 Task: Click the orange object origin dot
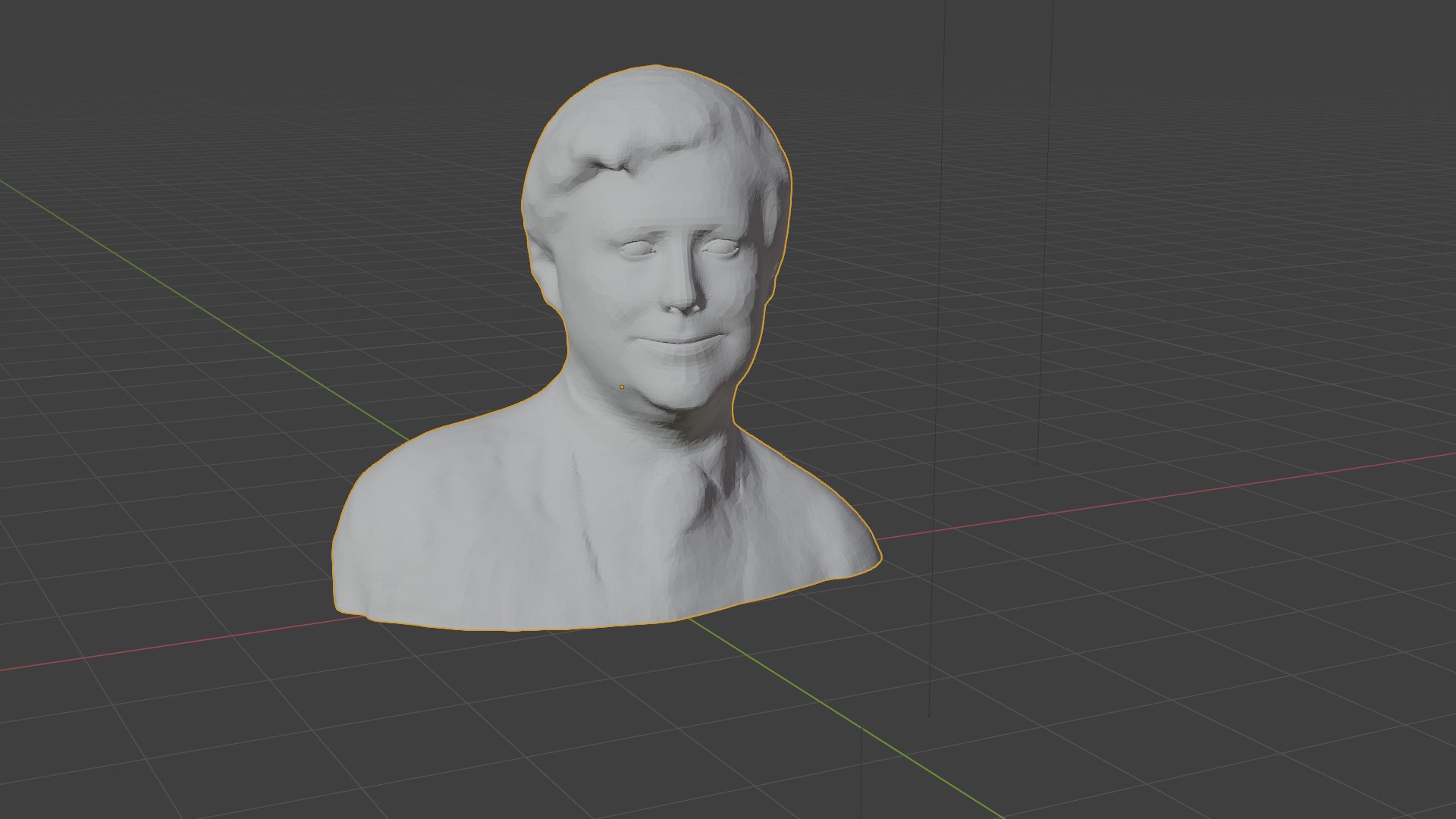pyautogui.click(x=622, y=387)
